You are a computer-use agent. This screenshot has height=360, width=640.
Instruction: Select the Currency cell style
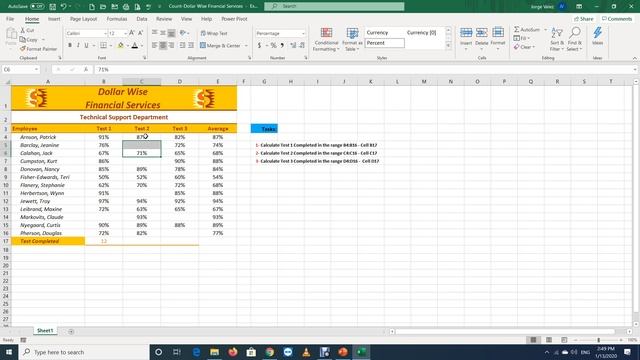384,33
